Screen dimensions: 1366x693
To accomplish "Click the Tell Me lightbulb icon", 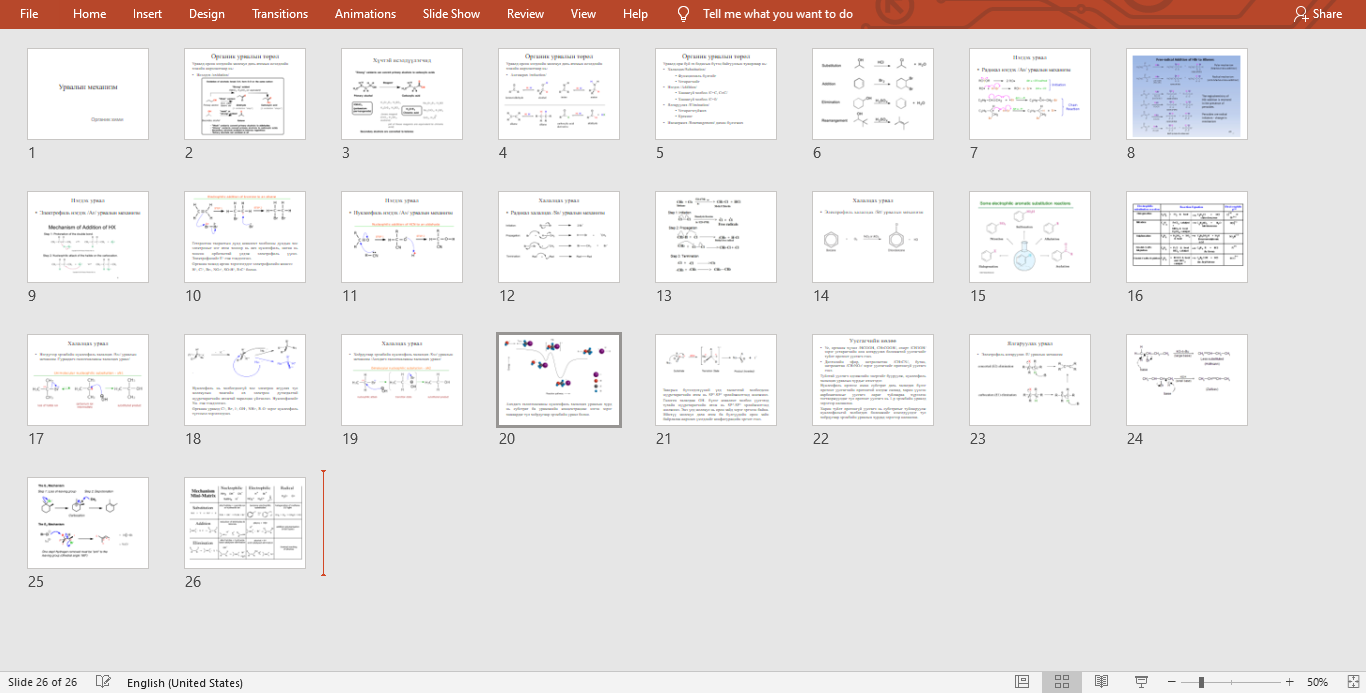I will click(684, 14).
